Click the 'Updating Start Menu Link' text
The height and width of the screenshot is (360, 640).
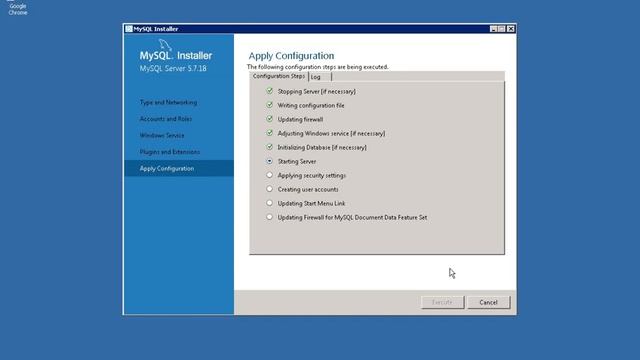(x=311, y=203)
